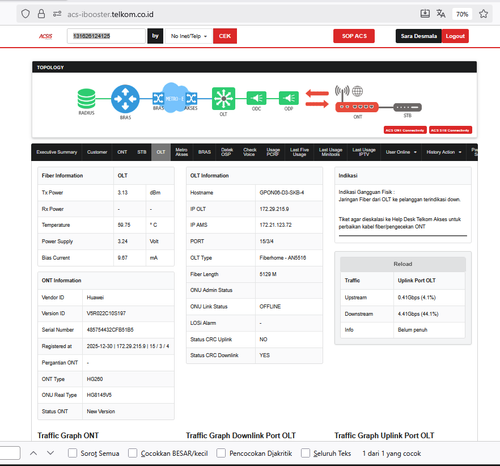Image resolution: width=500 pixels, height=466 pixels.
Task: Click the left BRAS switch icon beside cloud
Action: 158,99
